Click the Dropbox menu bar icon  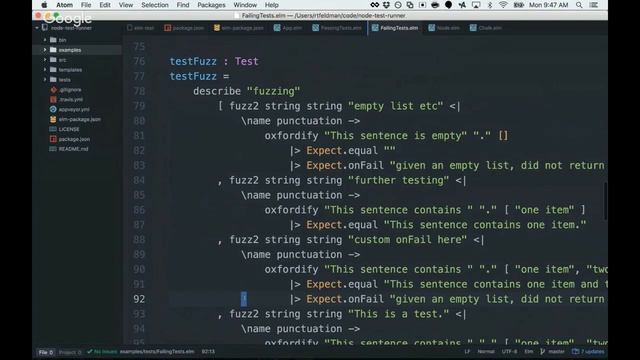[386, 5]
